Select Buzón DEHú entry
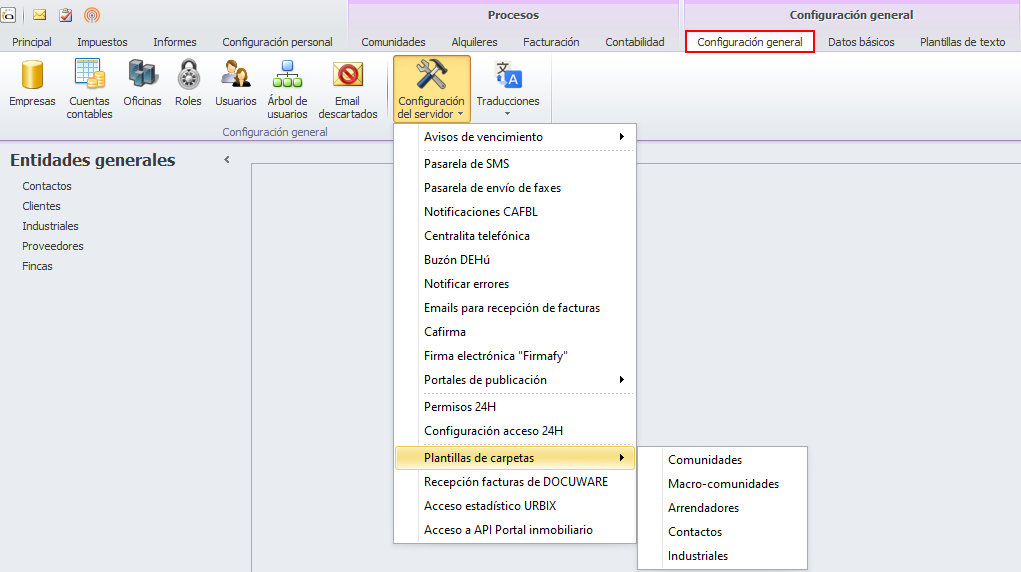Viewport: 1021px width, 572px height. 515,260
